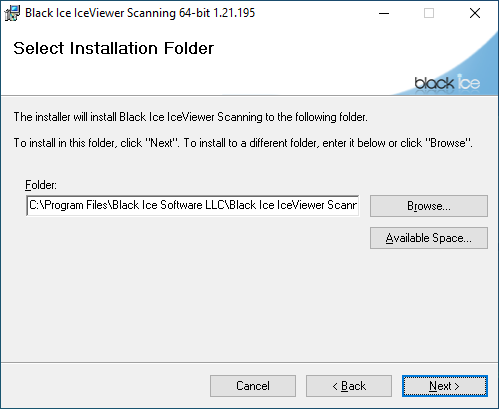Click the "To install in this folder" instruction line
This screenshot has height=409, width=499.
coord(243,143)
